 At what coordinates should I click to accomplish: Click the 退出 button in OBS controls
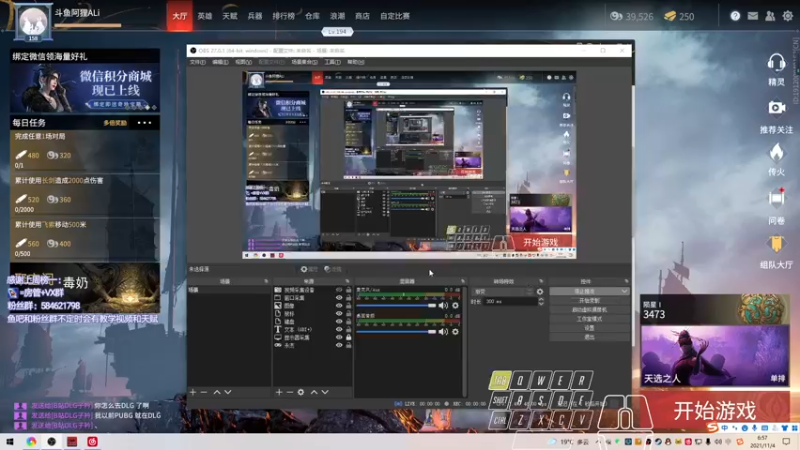(x=589, y=337)
